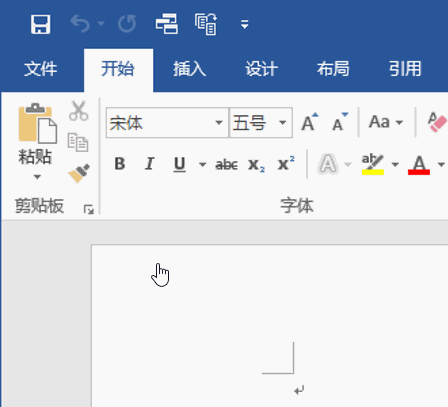
Task: Open text effects dropdown arrow
Action: pos(348,164)
